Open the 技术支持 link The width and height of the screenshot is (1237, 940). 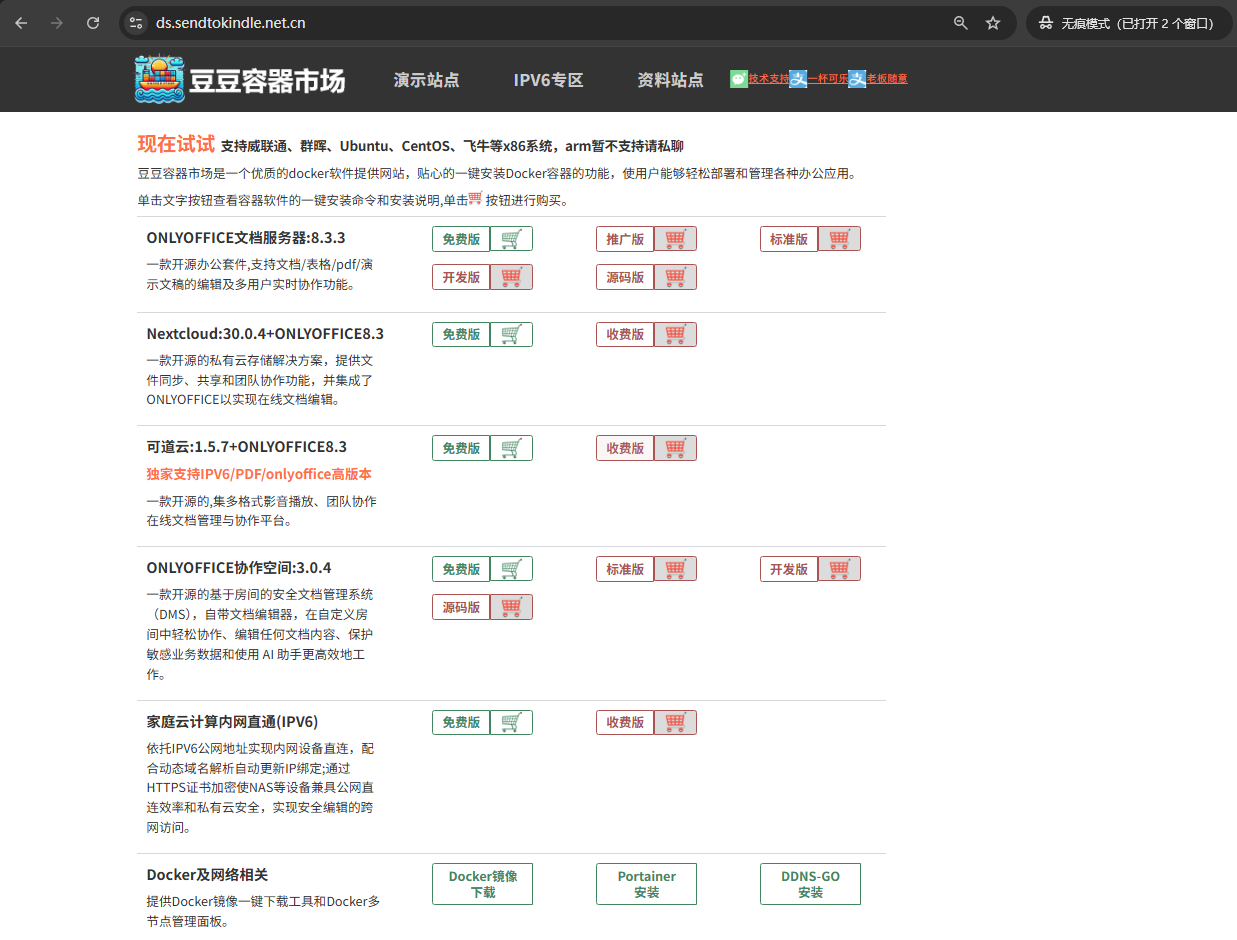pos(768,79)
